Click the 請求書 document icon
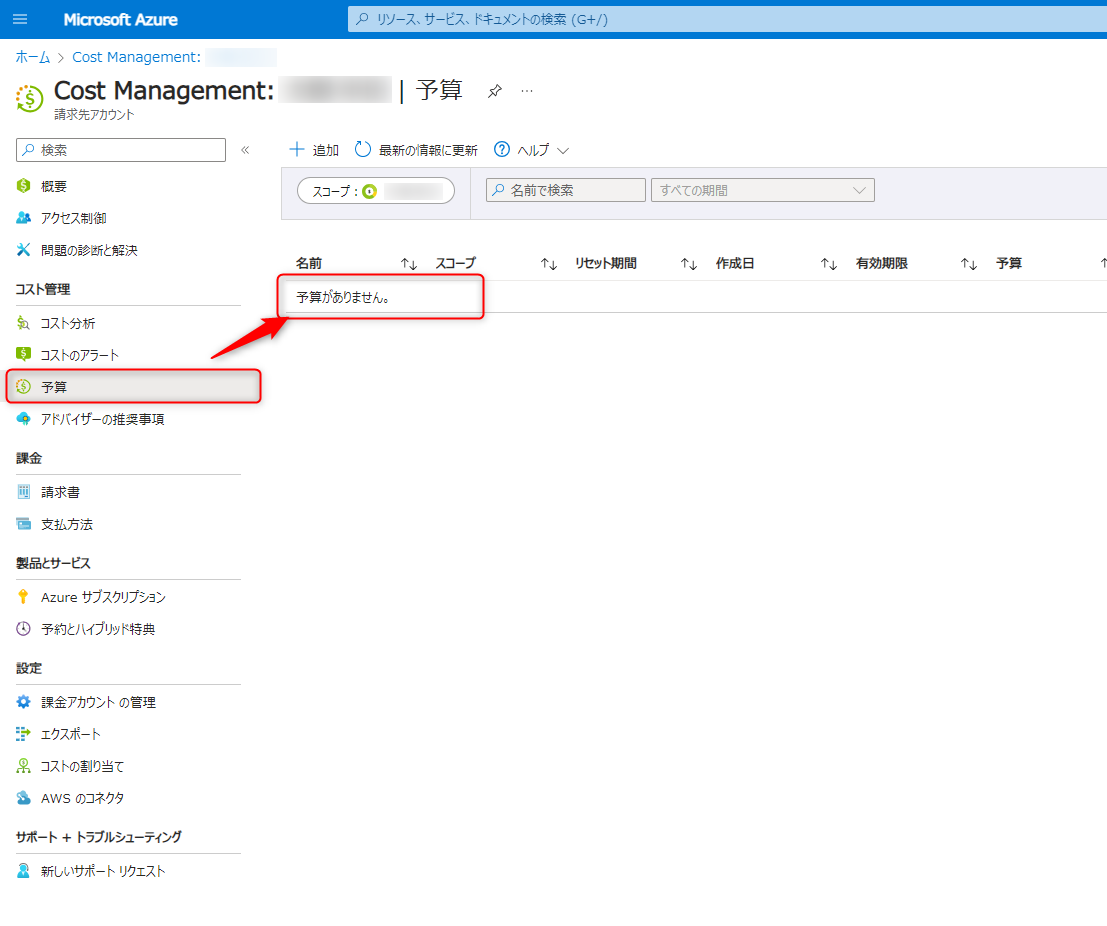The image size is (1107, 926). pos(23,491)
